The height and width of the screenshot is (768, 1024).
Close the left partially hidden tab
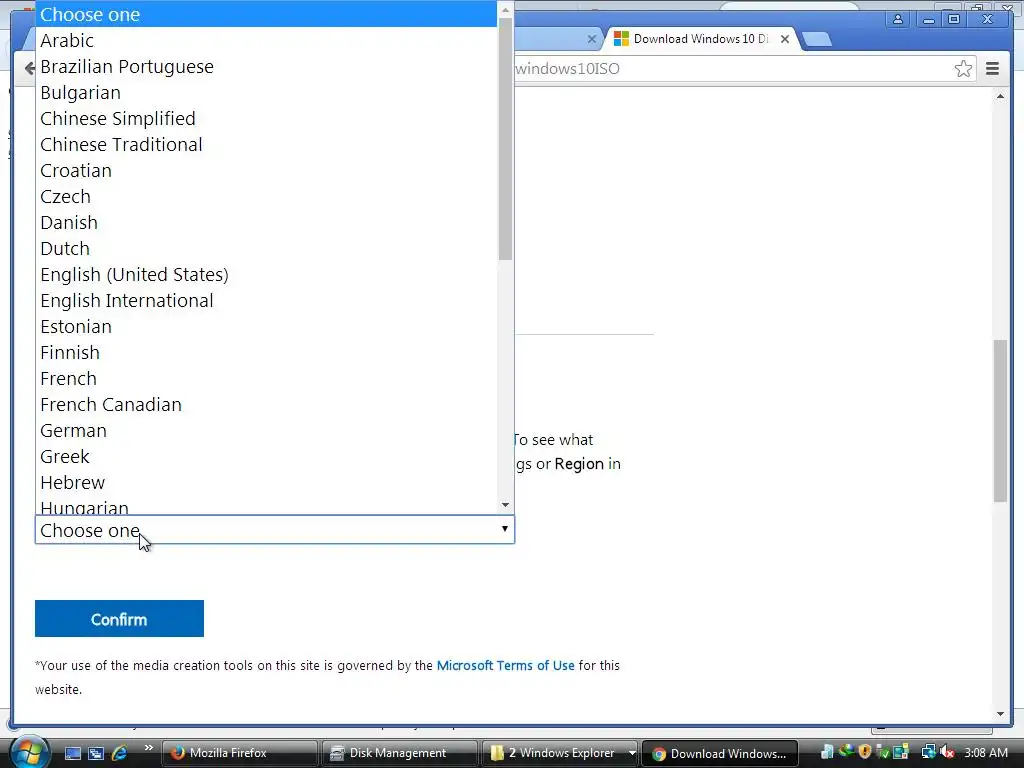[591, 39]
